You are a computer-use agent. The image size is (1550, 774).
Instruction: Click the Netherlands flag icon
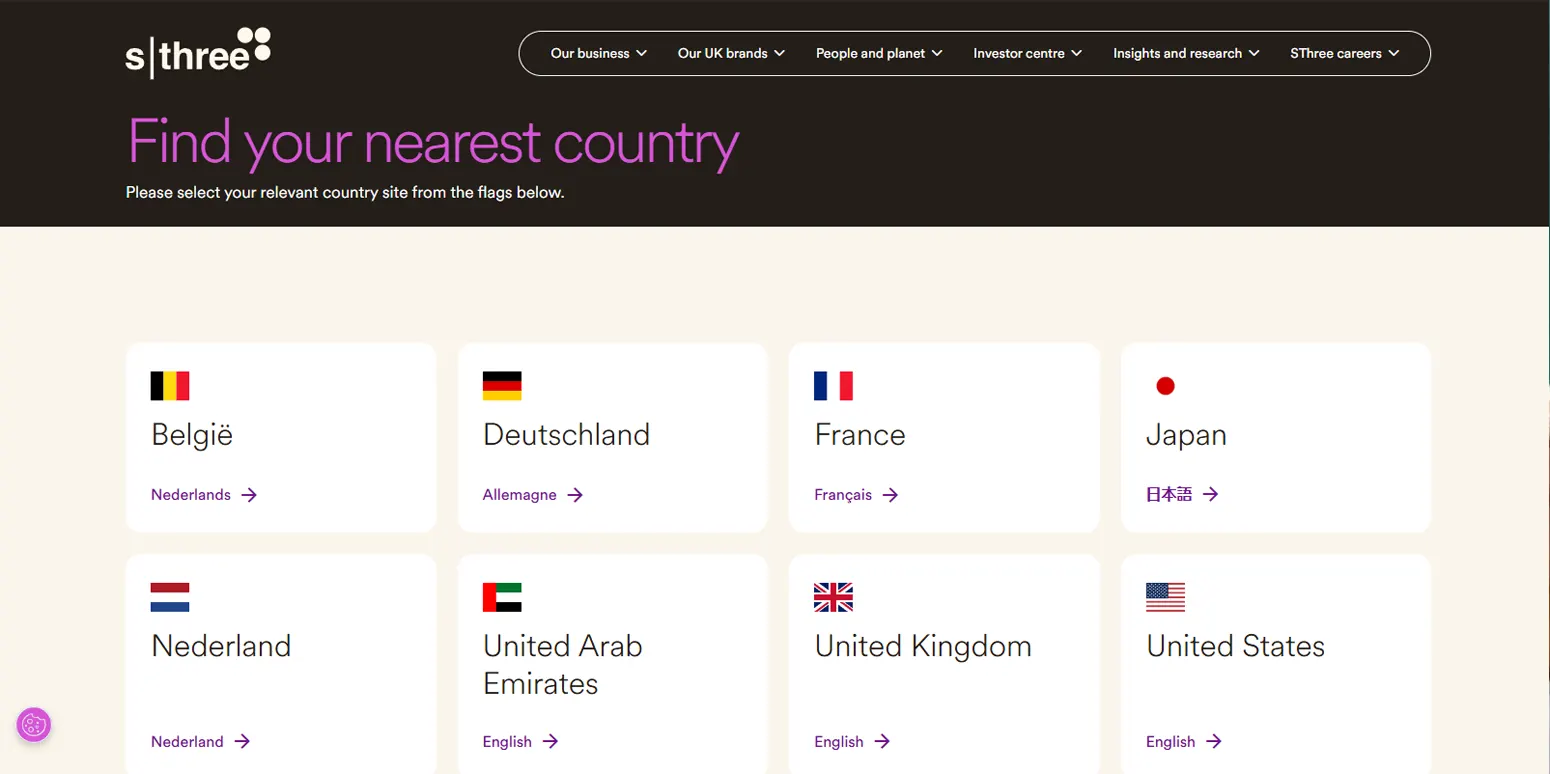click(170, 597)
